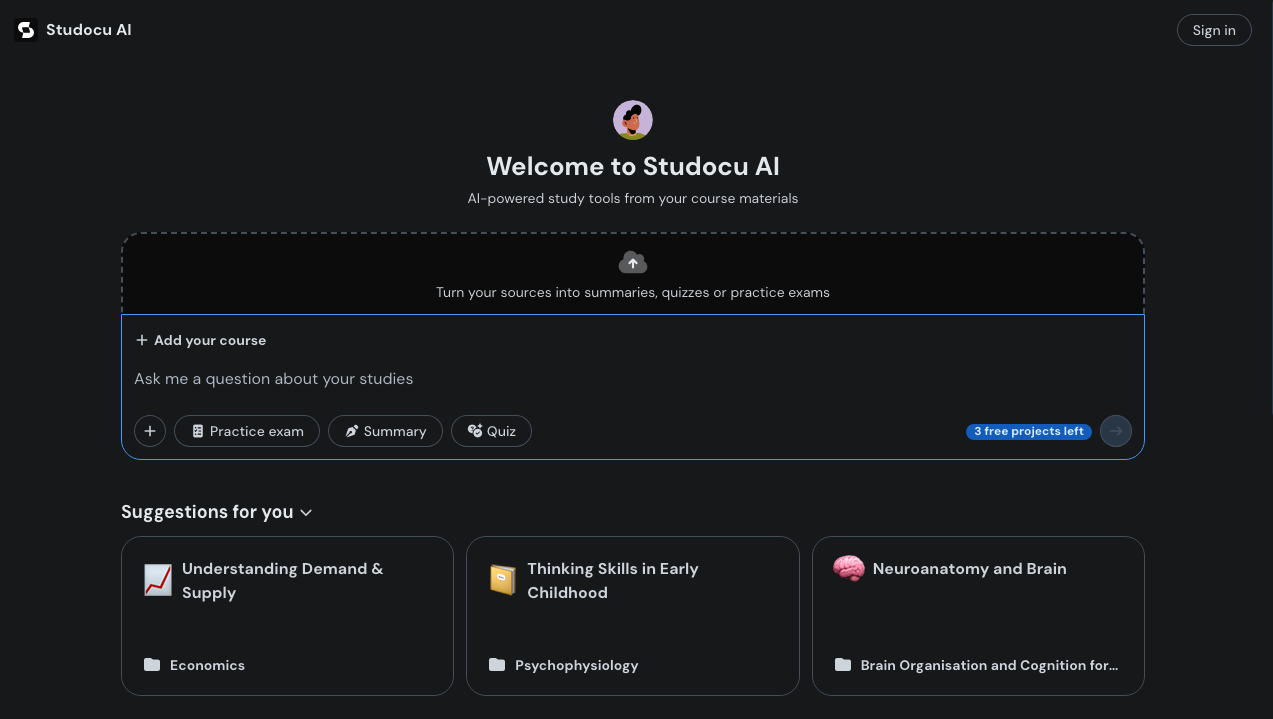This screenshot has width=1273, height=719.
Task: Click the question input field
Action: [632, 379]
